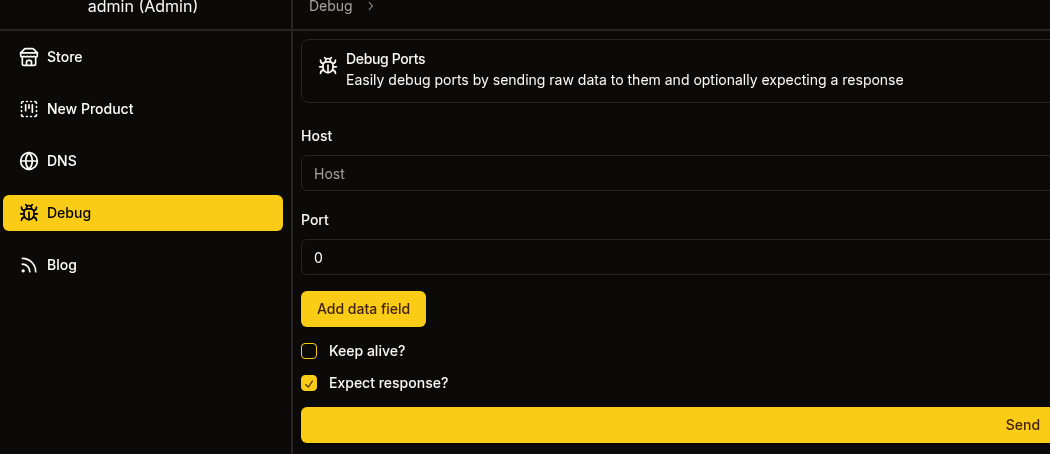This screenshot has height=454, width=1050.
Task: Click the DNS globe icon
Action: [29, 161]
